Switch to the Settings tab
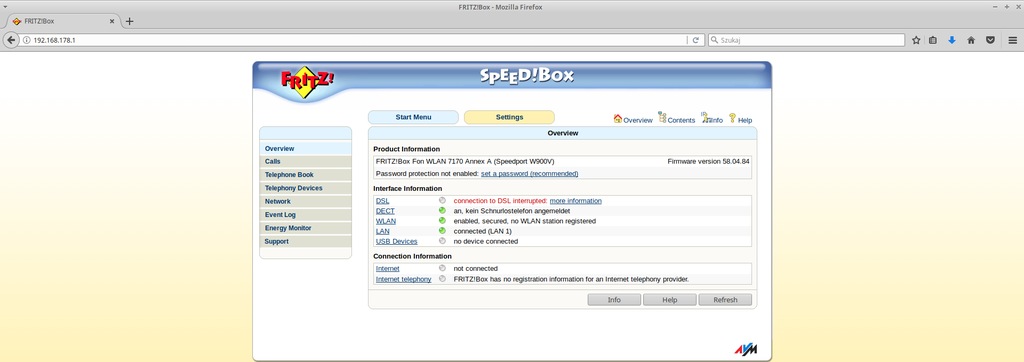Viewport: 1024px width, 362px height. pyautogui.click(x=509, y=117)
